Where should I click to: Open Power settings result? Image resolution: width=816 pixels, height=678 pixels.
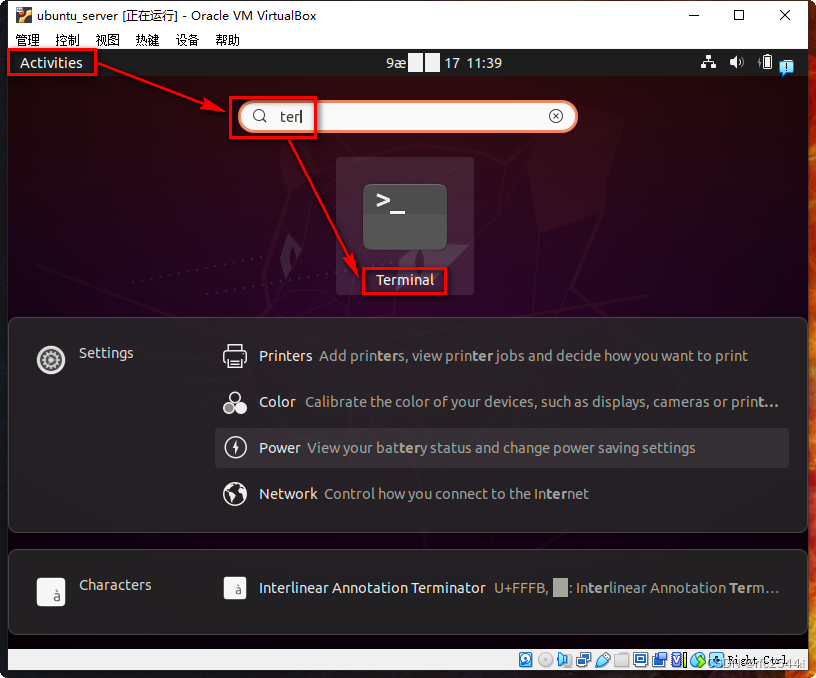502,448
